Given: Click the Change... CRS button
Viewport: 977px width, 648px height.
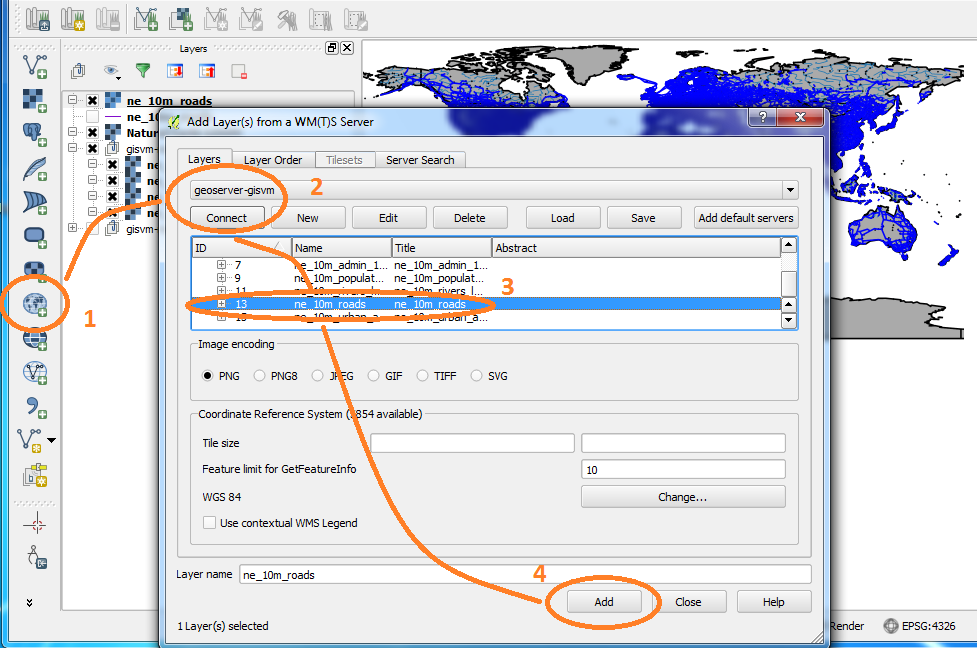Looking at the screenshot, I should point(683,497).
